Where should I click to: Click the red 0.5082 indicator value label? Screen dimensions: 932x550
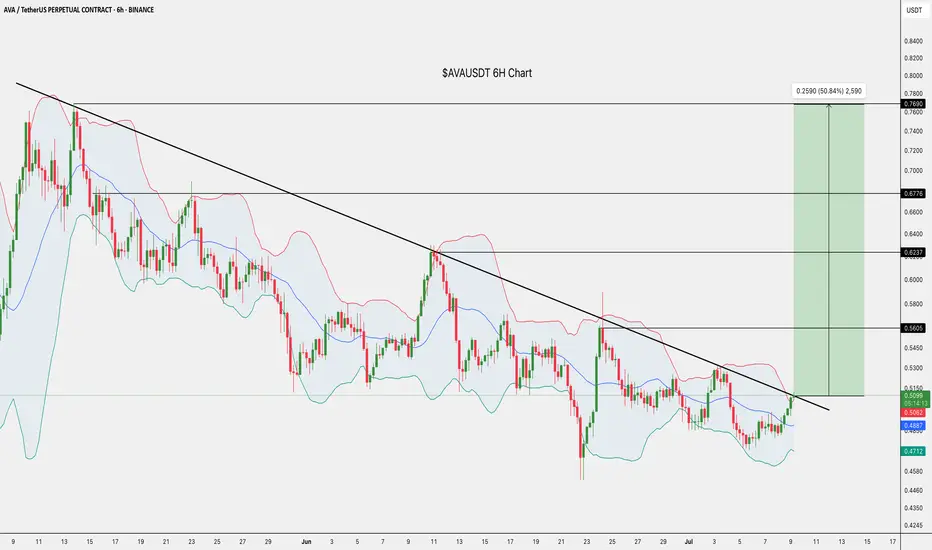click(914, 413)
